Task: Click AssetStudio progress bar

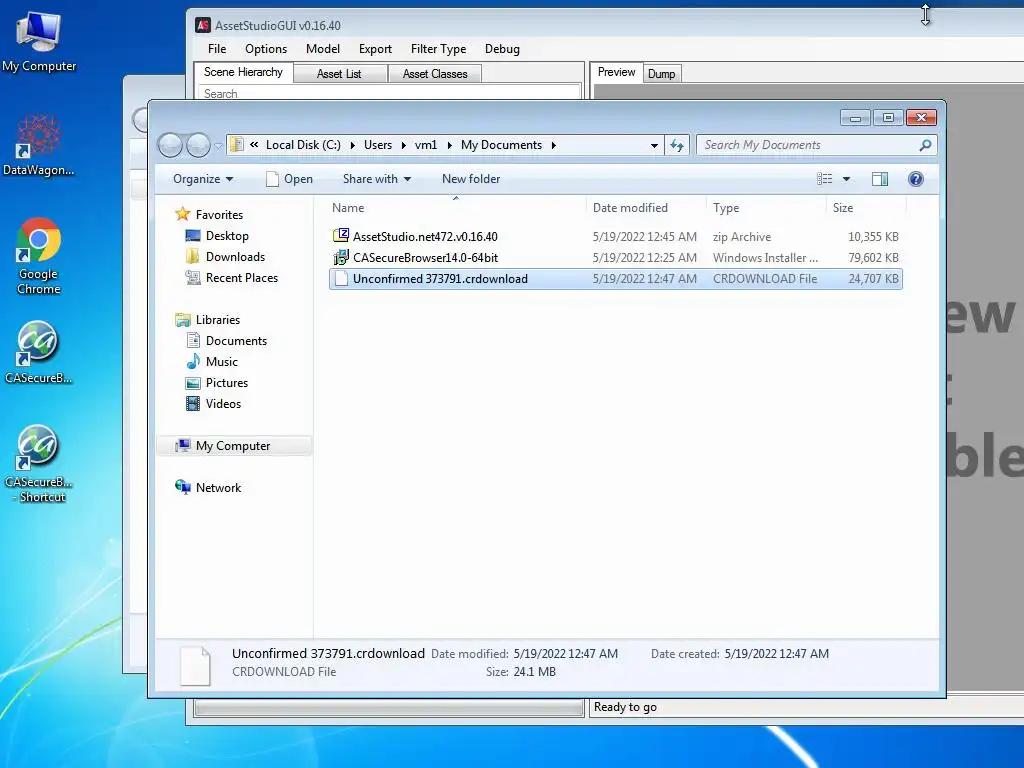Action: click(389, 708)
